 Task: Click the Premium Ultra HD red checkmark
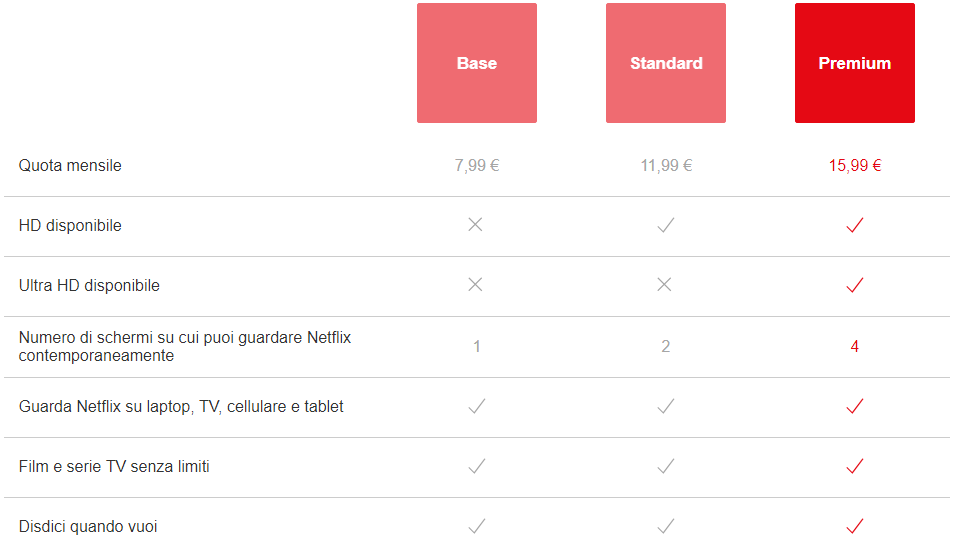coord(855,285)
